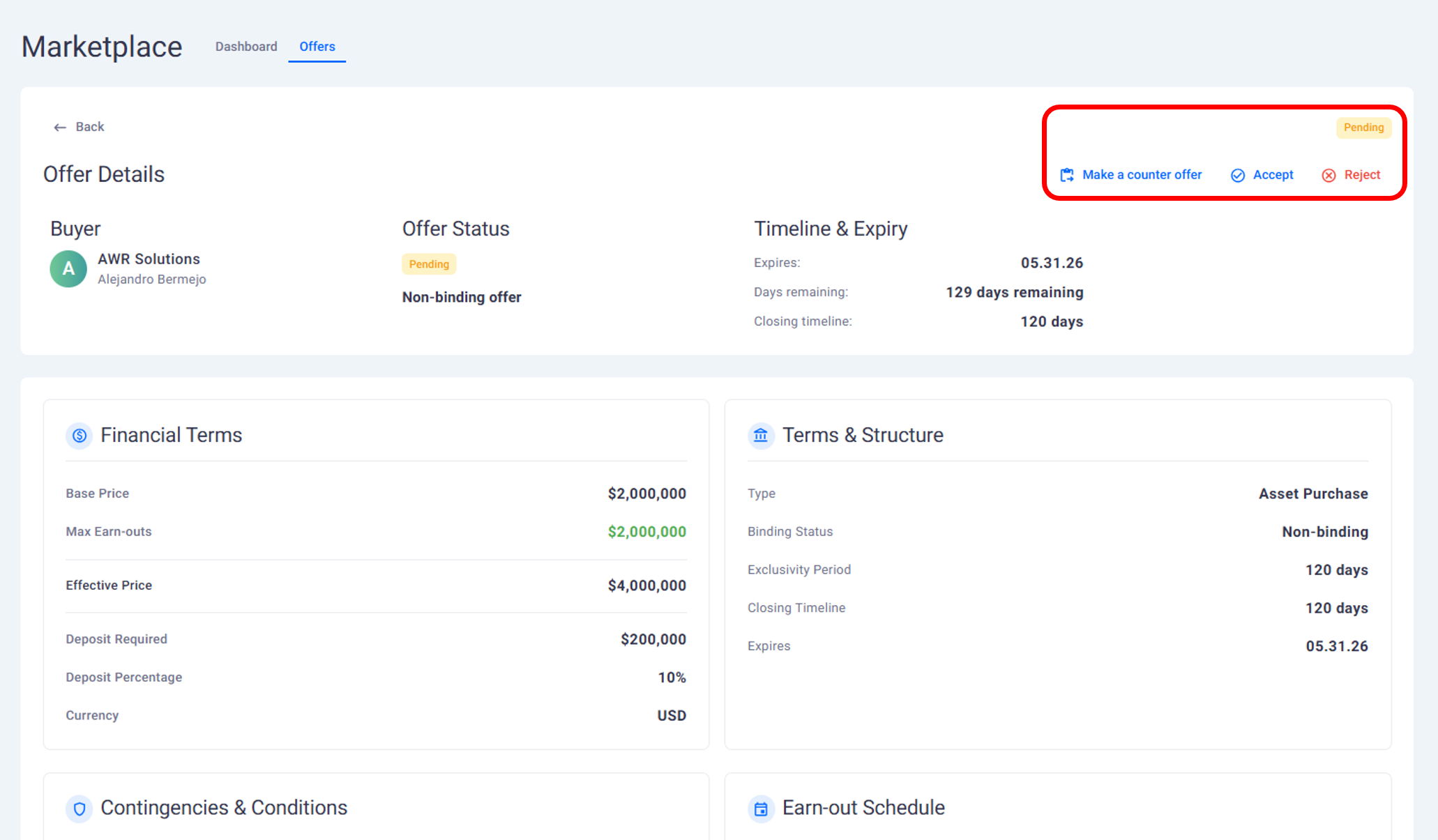Go Back to offers list
Viewport: 1438px width, 840px height.
pos(89,127)
